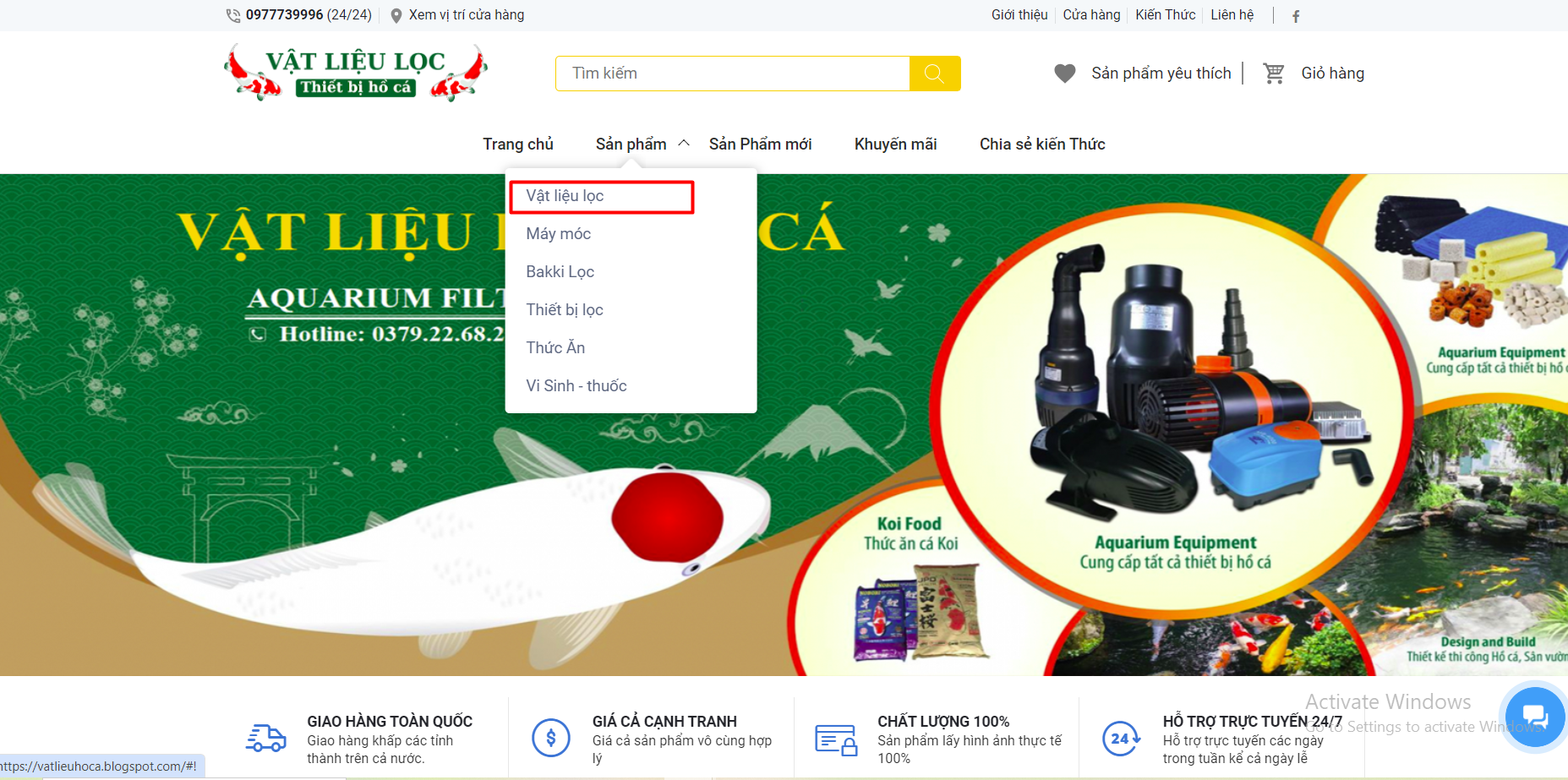Click the heart favorites icon
1568x780 pixels.
tap(1065, 74)
